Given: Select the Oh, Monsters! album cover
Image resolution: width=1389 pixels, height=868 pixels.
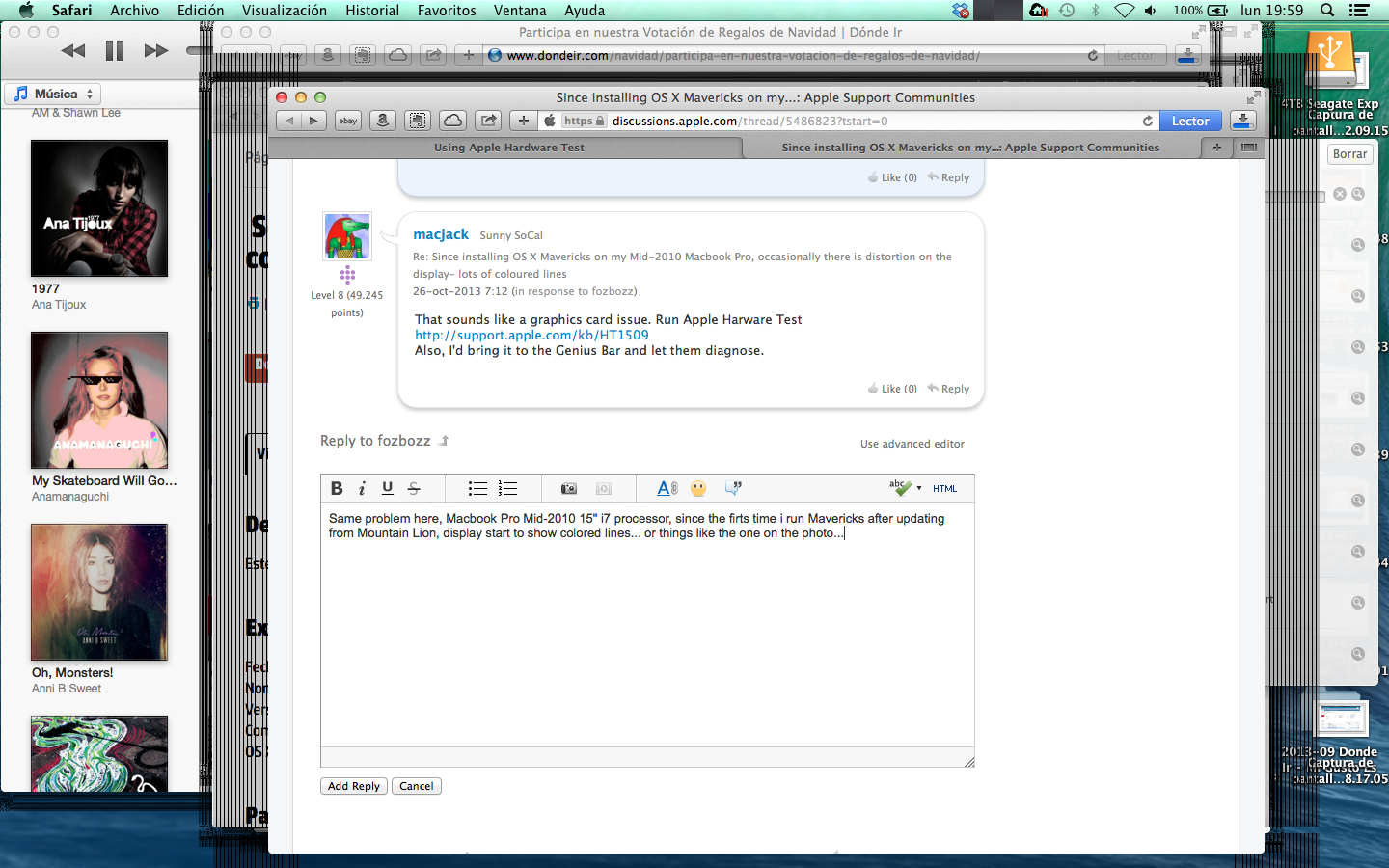Looking at the screenshot, I should coord(99,592).
